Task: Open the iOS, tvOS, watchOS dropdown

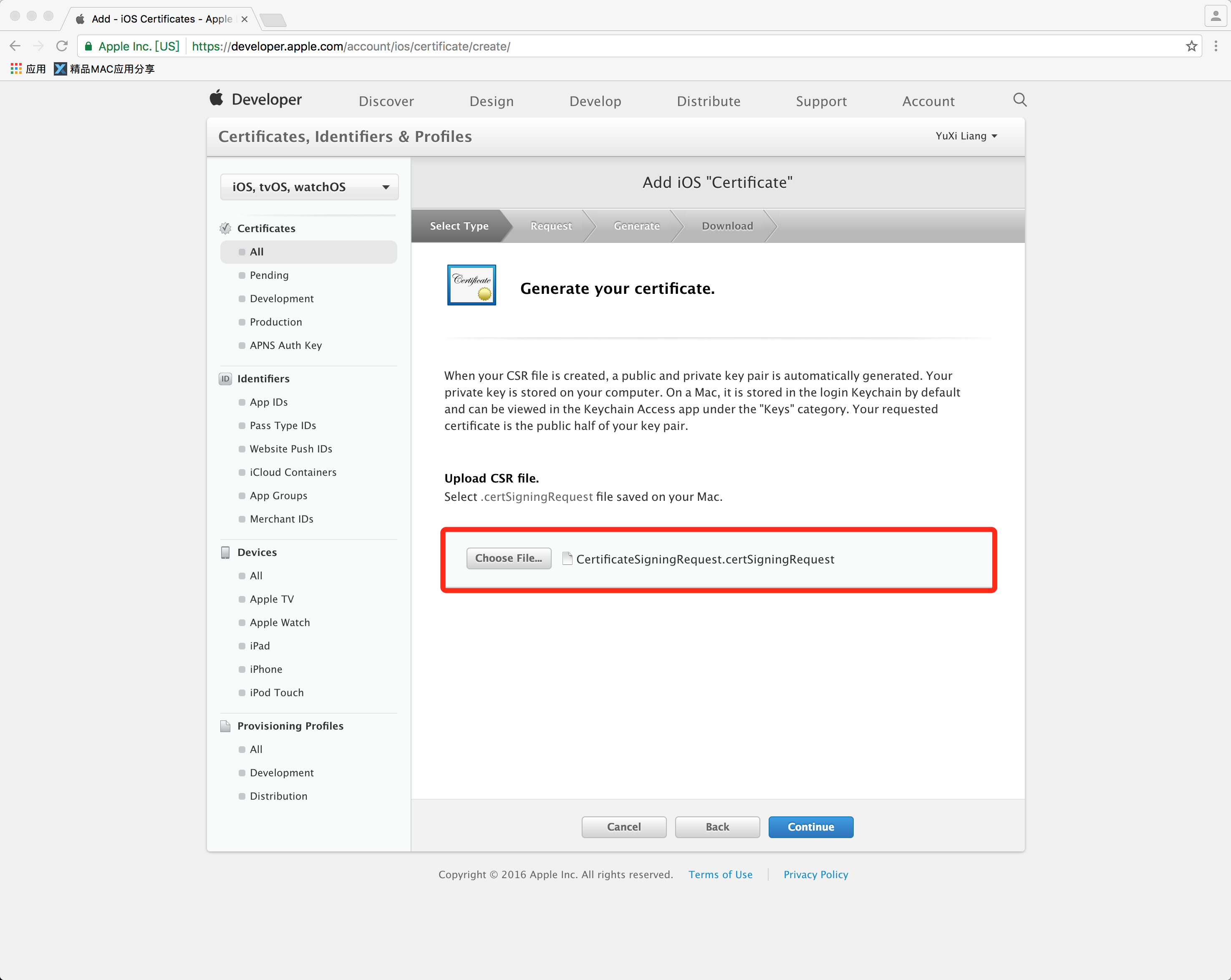Action: click(309, 187)
